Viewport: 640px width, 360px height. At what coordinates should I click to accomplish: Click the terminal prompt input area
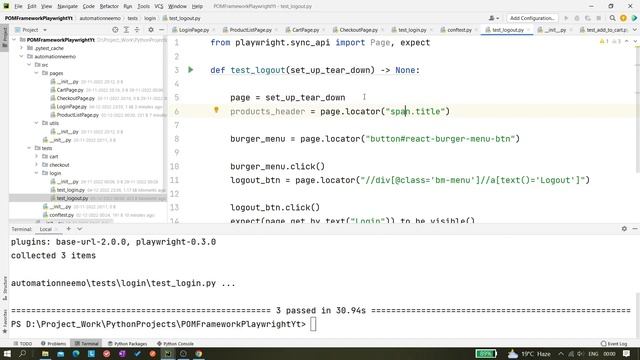click(x=313, y=324)
